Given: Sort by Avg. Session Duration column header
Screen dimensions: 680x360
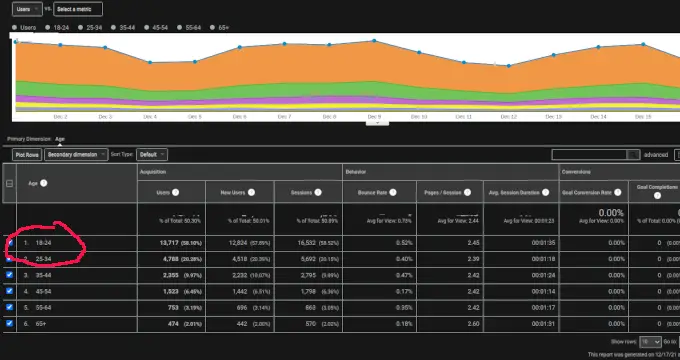Looking at the screenshot, I should point(514,193).
